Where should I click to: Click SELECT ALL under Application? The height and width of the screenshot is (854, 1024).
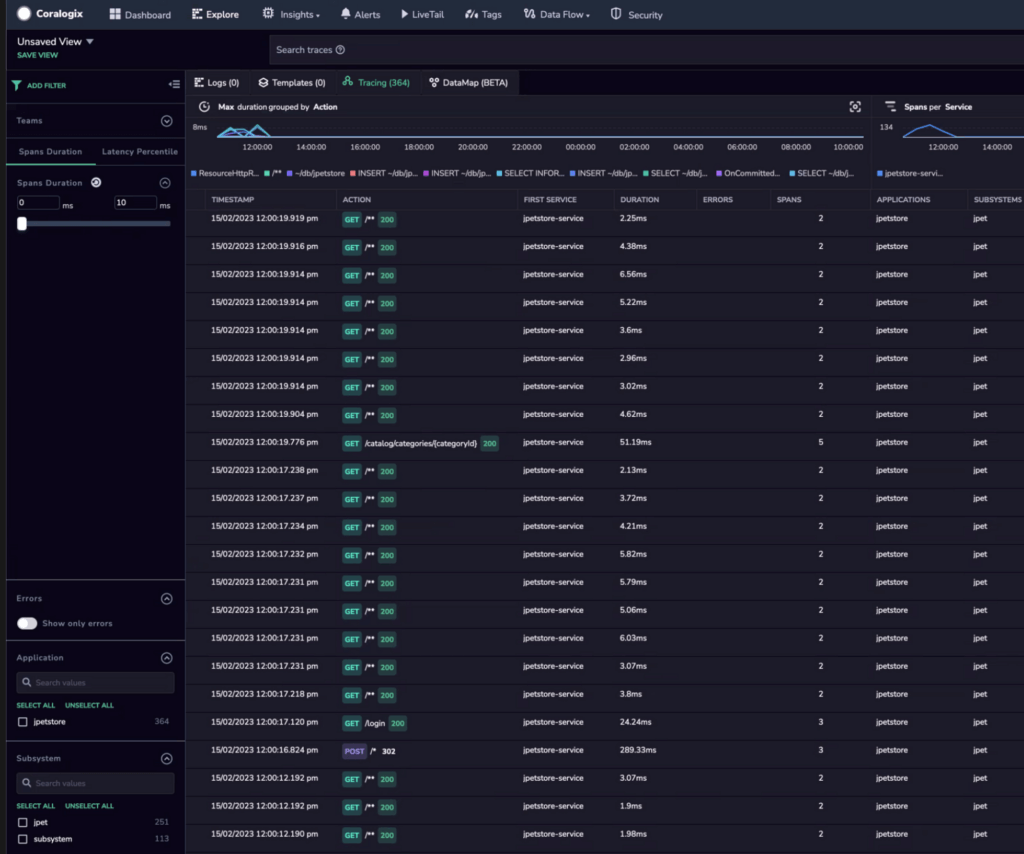(x=36, y=705)
